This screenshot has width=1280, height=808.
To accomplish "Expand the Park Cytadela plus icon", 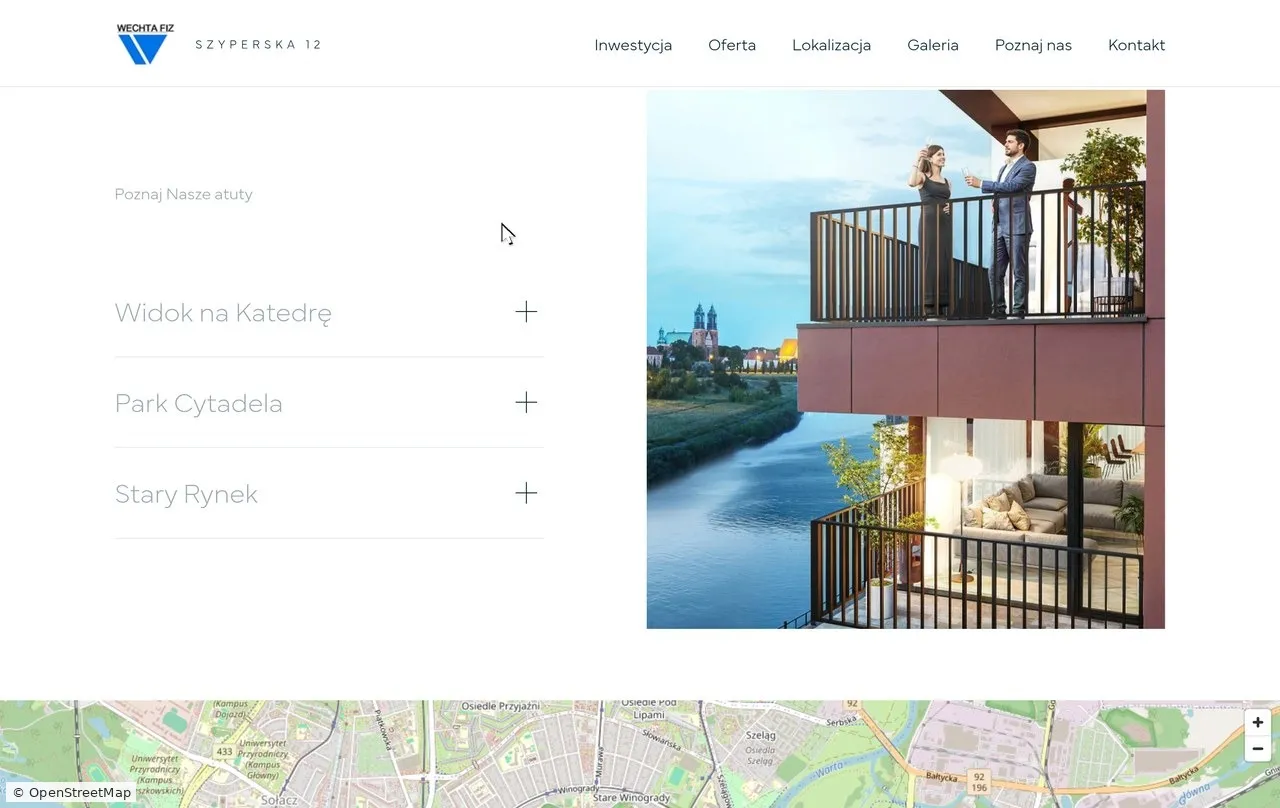I will [526, 403].
